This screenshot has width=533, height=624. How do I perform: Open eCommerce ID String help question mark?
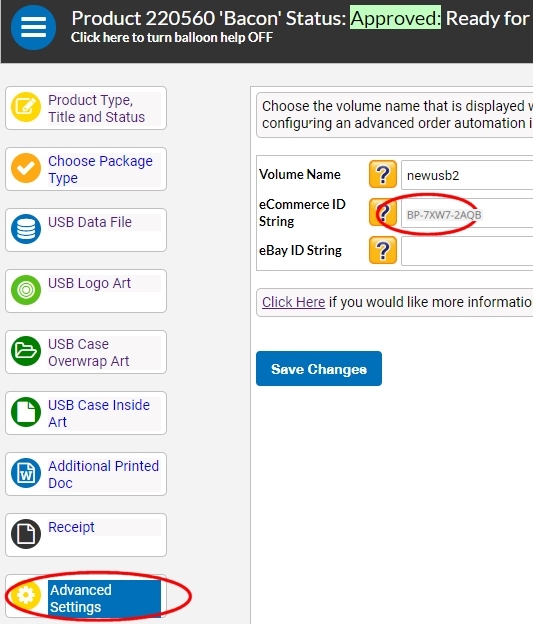383,213
